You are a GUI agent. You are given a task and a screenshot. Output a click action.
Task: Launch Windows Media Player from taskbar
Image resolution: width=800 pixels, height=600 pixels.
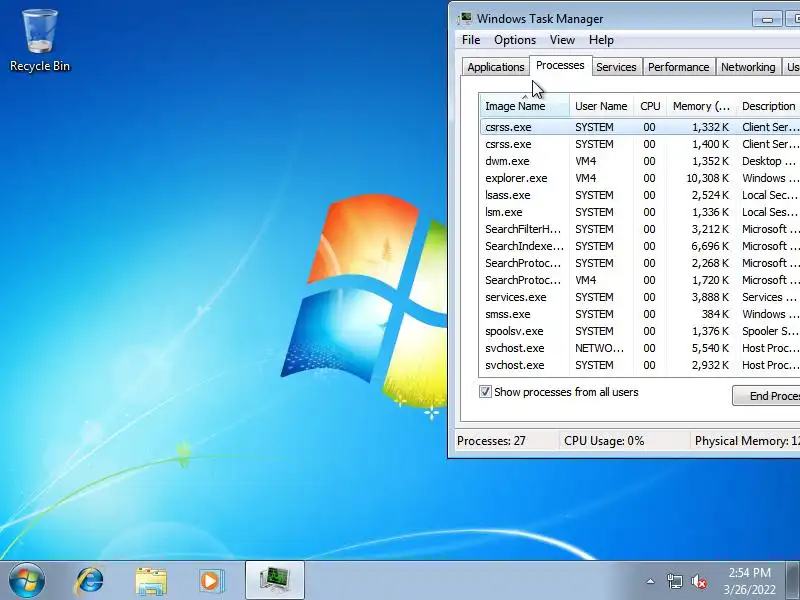tap(210, 581)
